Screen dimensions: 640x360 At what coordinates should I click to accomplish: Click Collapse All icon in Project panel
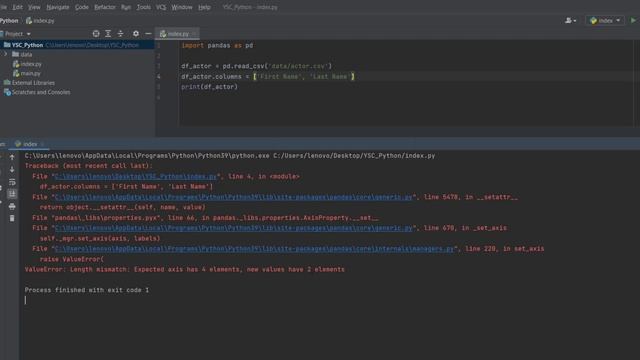[x=120, y=33]
